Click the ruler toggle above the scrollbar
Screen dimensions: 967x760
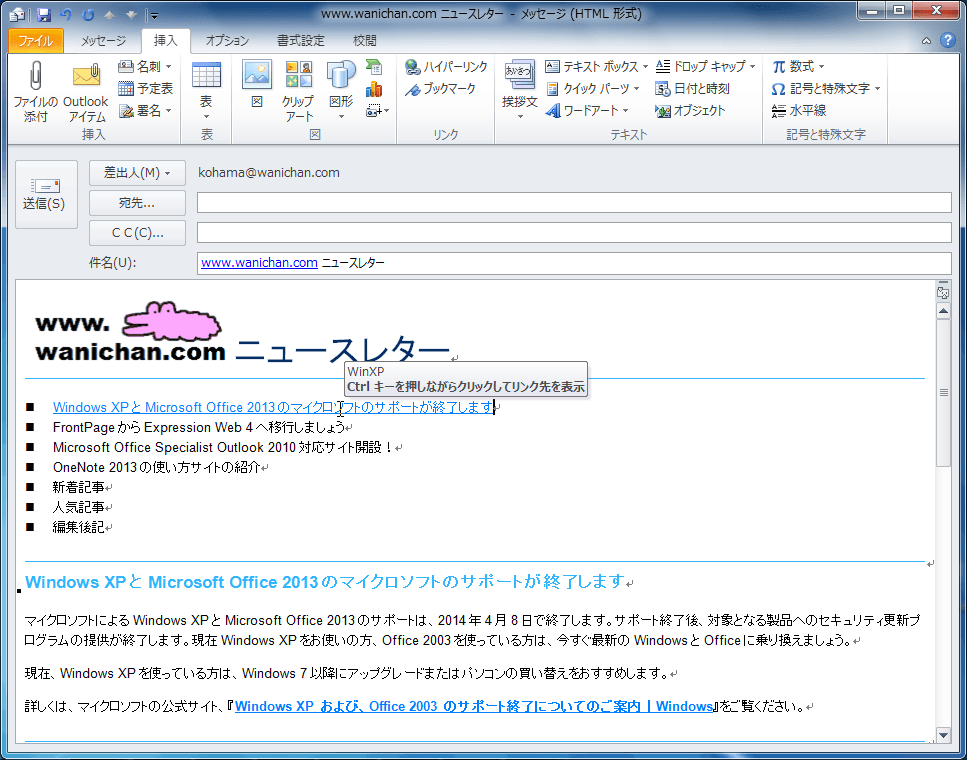[x=943, y=292]
